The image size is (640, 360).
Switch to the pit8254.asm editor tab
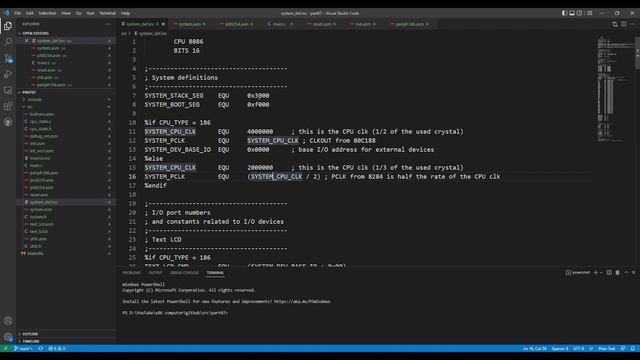click(x=237, y=24)
